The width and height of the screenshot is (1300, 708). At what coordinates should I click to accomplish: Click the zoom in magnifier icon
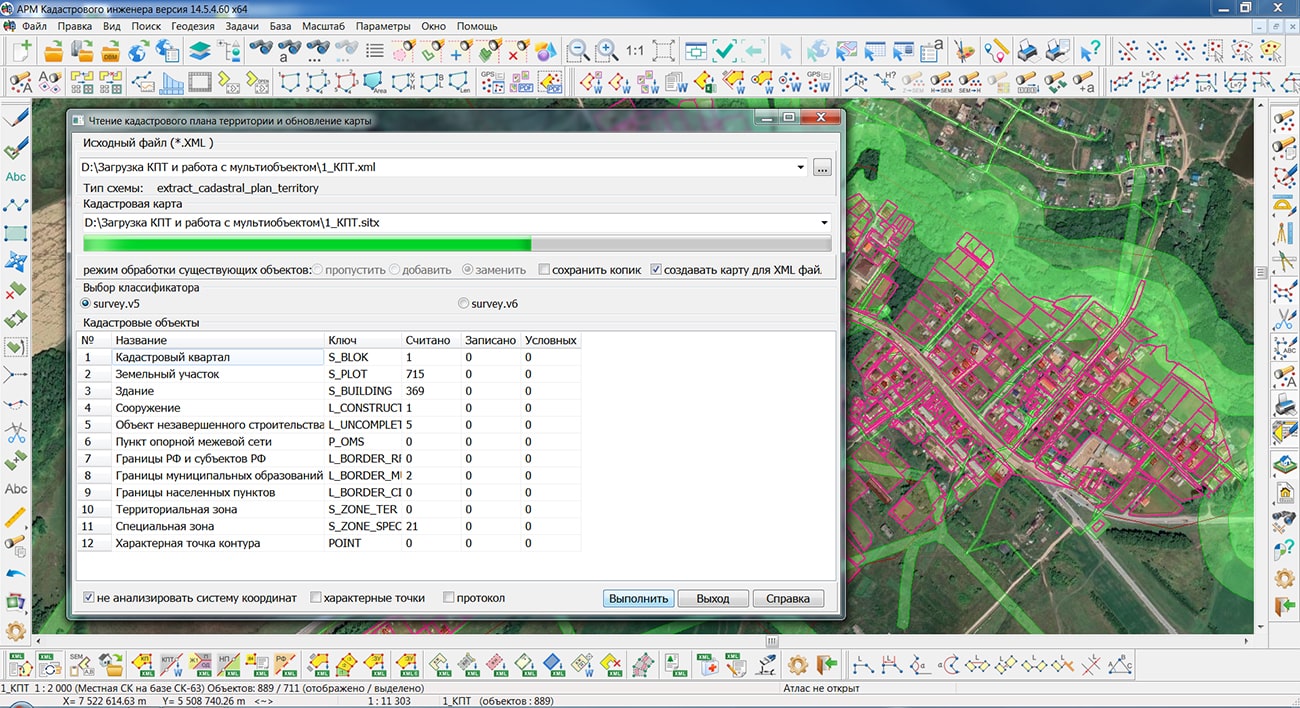pyautogui.click(x=606, y=50)
